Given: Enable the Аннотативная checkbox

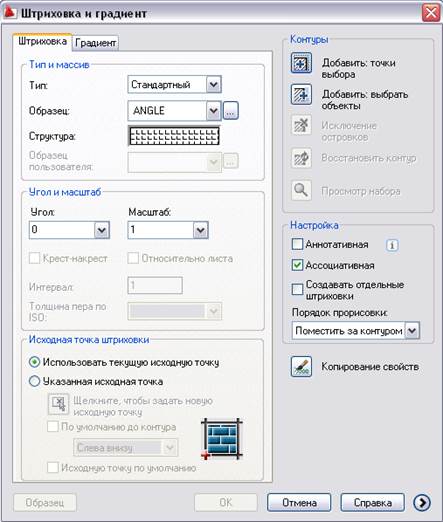Looking at the screenshot, I should point(297,244).
